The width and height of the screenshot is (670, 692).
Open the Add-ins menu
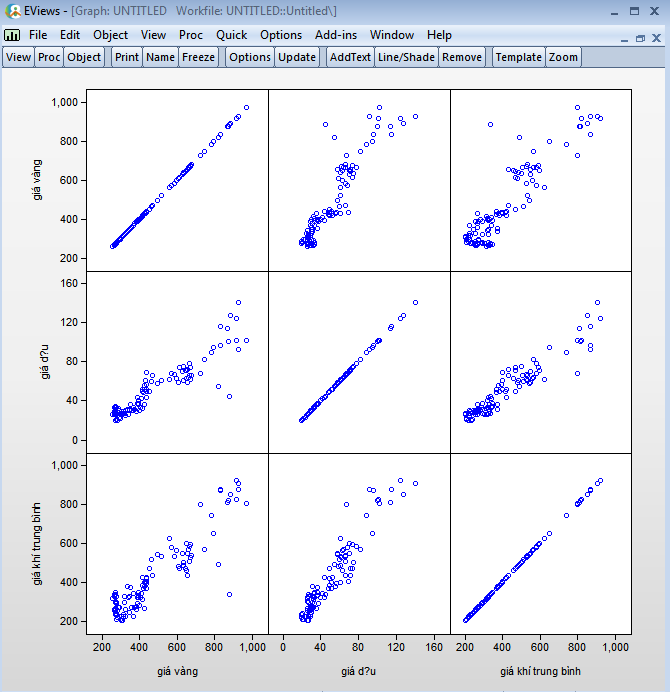[335, 35]
